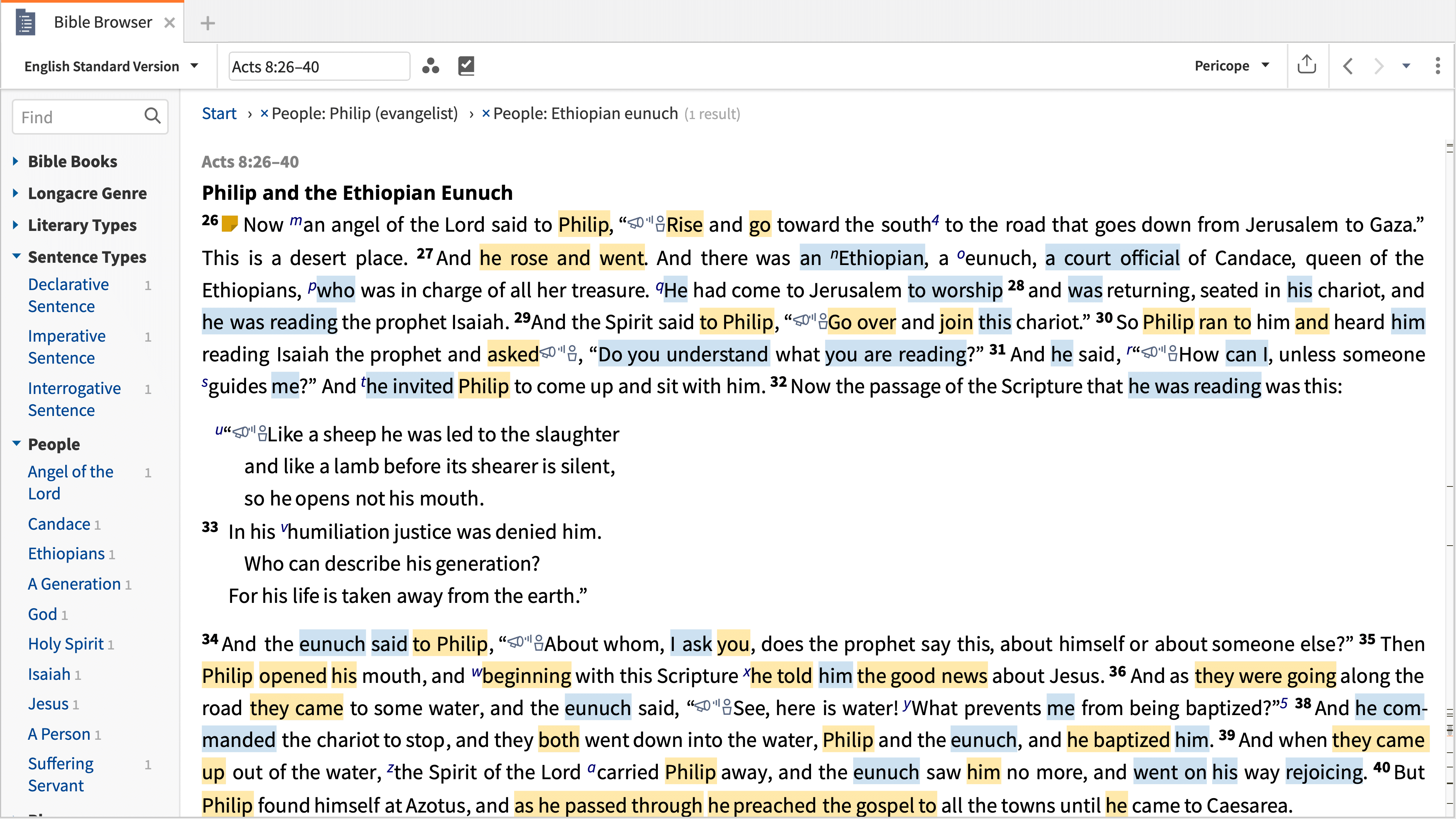
Task: Expand the Bible Books facet
Action: [16, 161]
